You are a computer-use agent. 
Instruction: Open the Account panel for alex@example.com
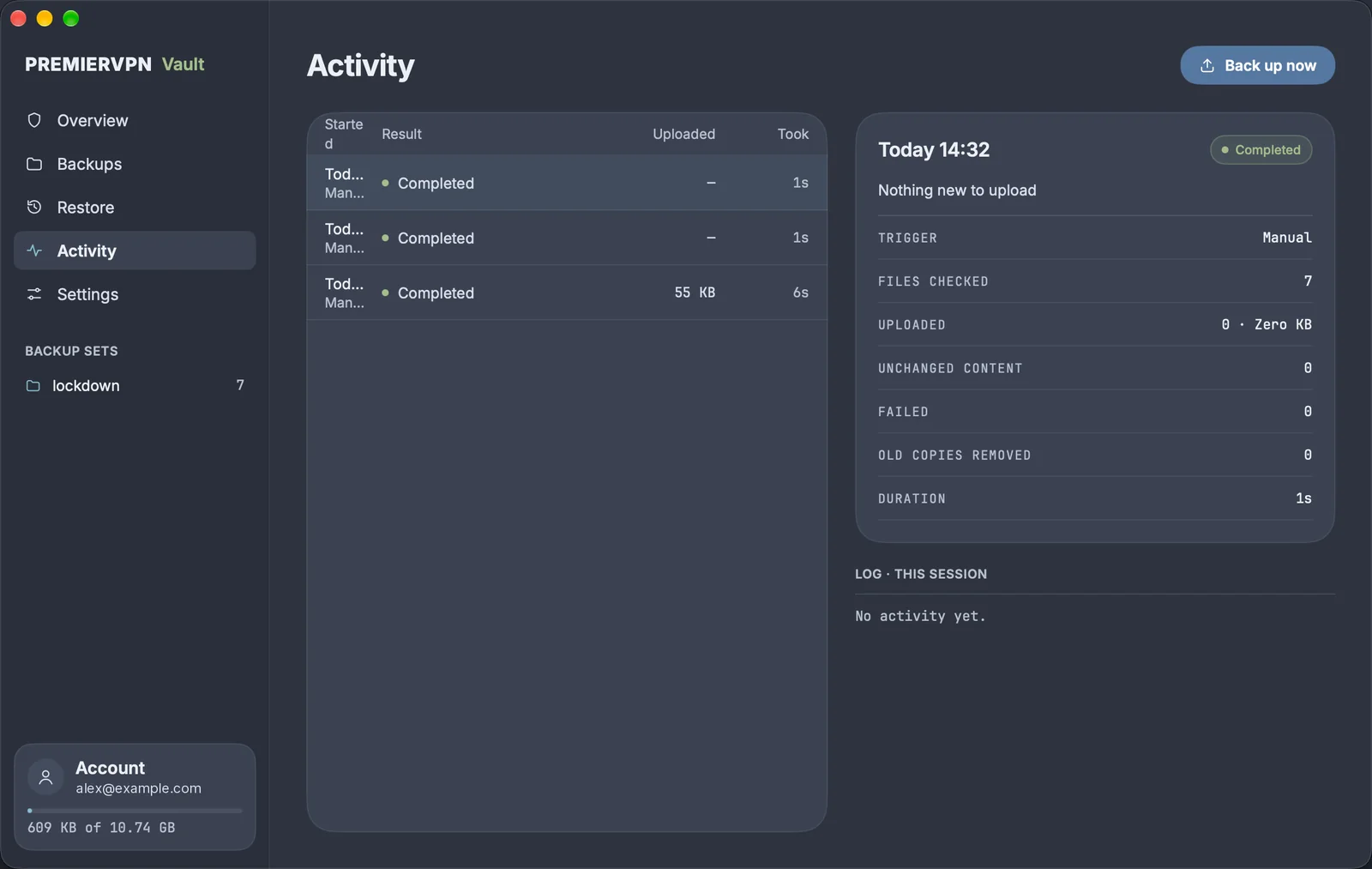[x=135, y=797]
